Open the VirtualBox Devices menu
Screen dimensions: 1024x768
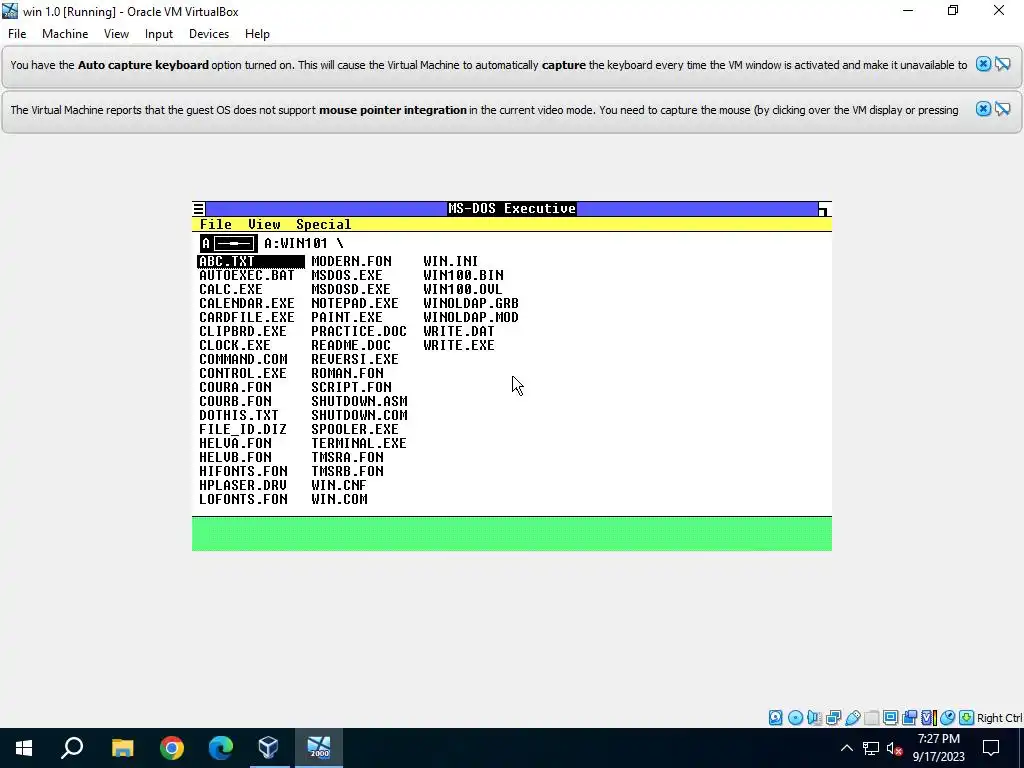pos(209,34)
